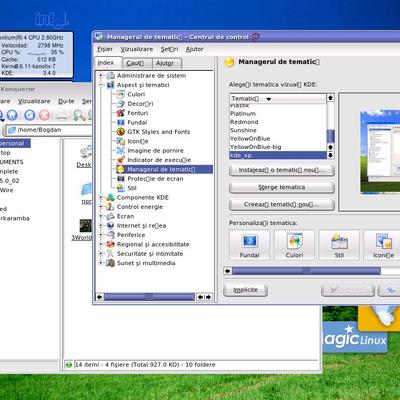This screenshot has width=400, height=400.
Task: Click Creează tematică nouă button
Action: pos(282,204)
